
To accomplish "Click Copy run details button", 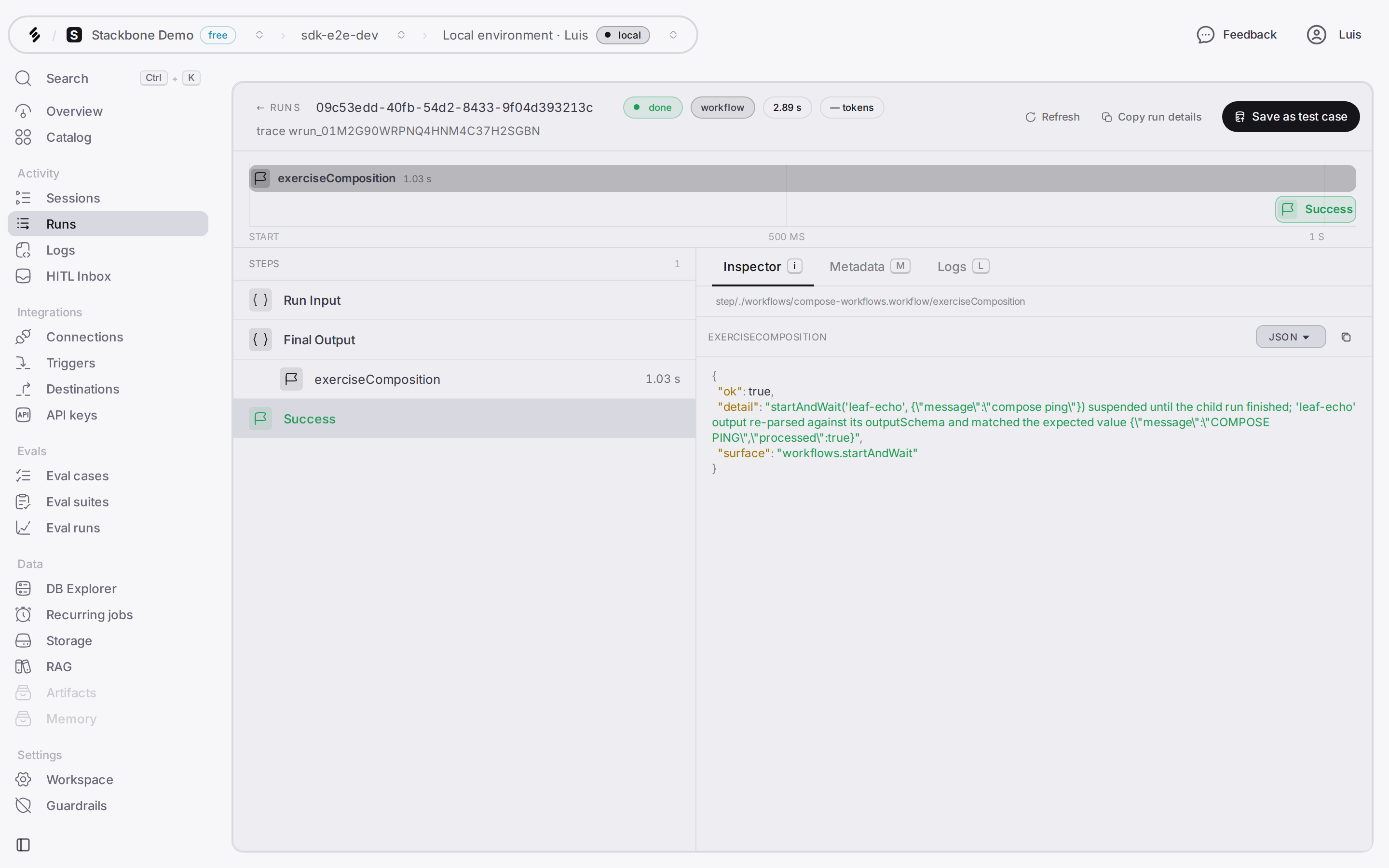I will tap(1151, 117).
